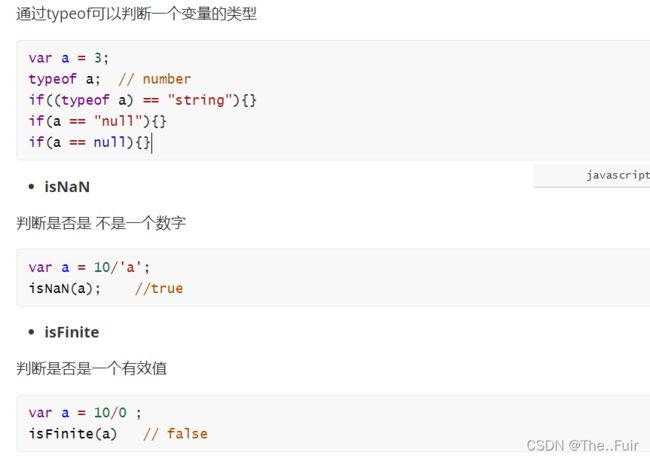
Task: Click the 'isFinite(a)' code call
Action: point(73,434)
